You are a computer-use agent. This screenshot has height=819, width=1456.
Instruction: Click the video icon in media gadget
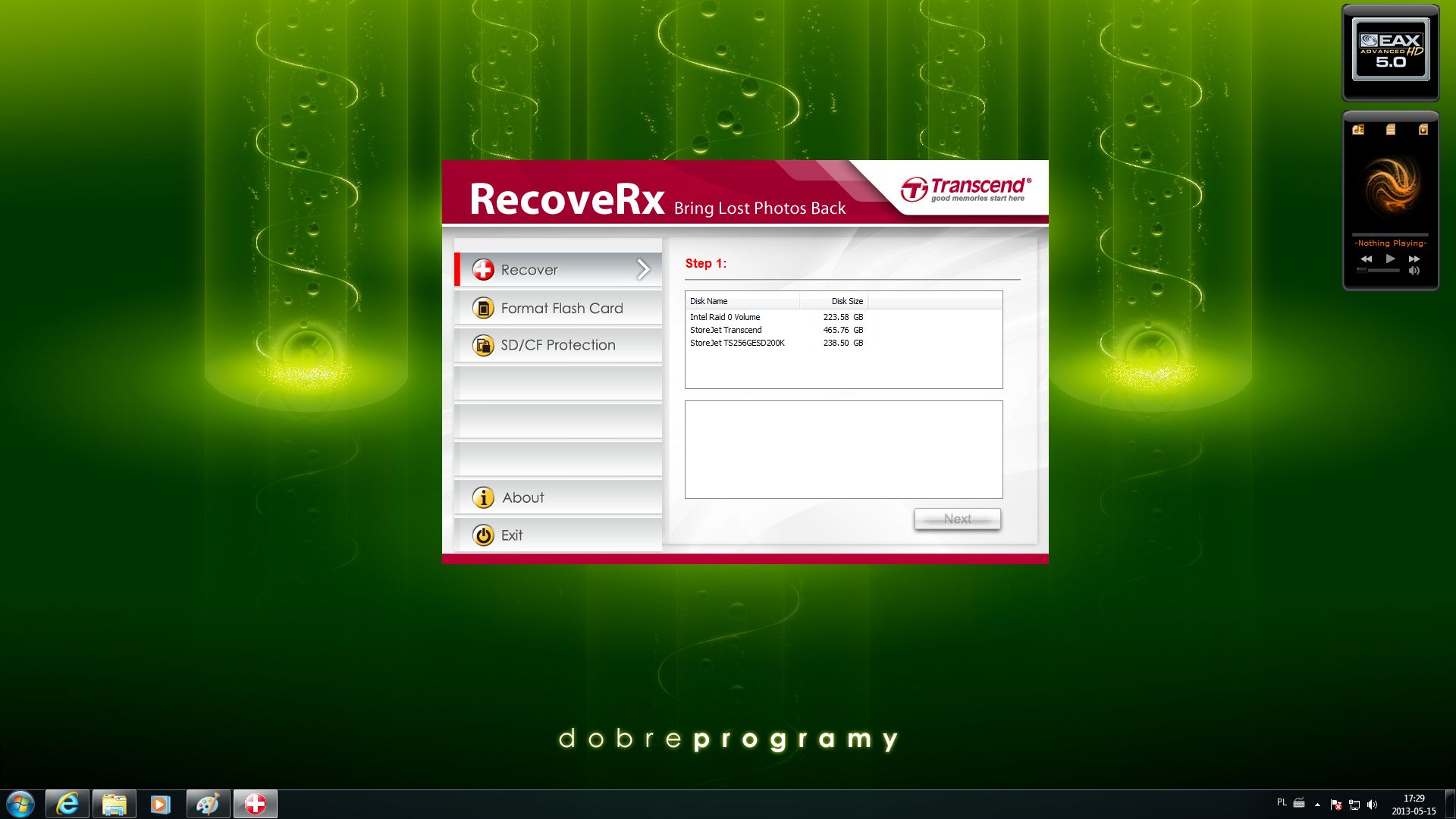pyautogui.click(x=1423, y=130)
